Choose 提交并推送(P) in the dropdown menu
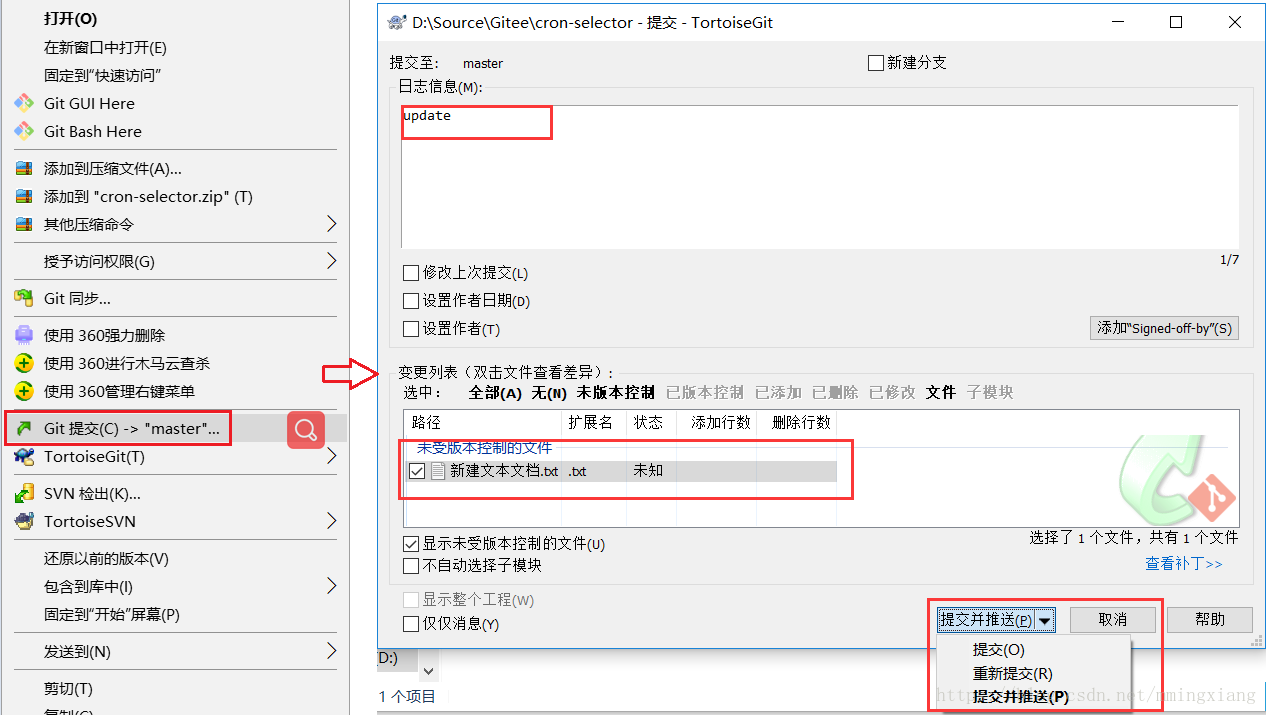1267x715 pixels. 1021,697
